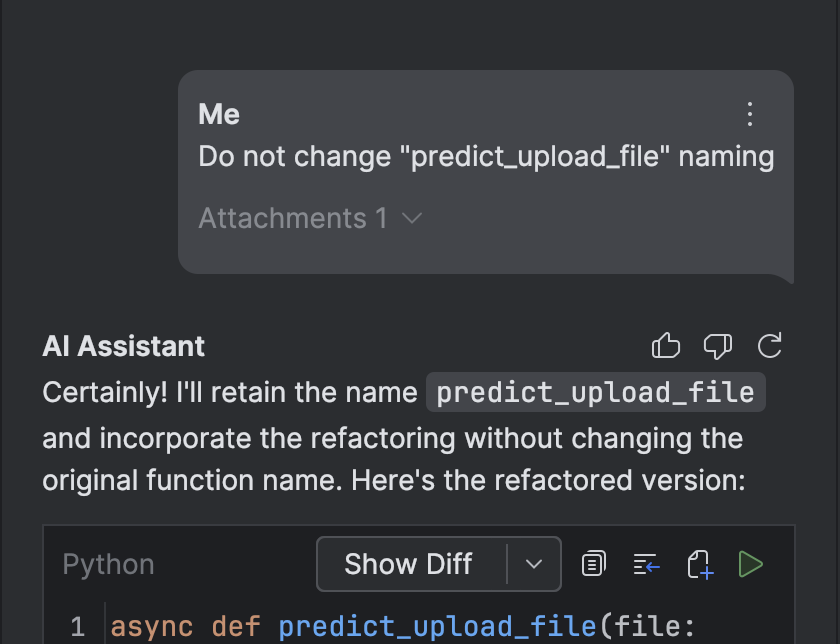Screen dimensions: 840x644
Task: Click the AI Assistant heading
Action: tap(124, 346)
